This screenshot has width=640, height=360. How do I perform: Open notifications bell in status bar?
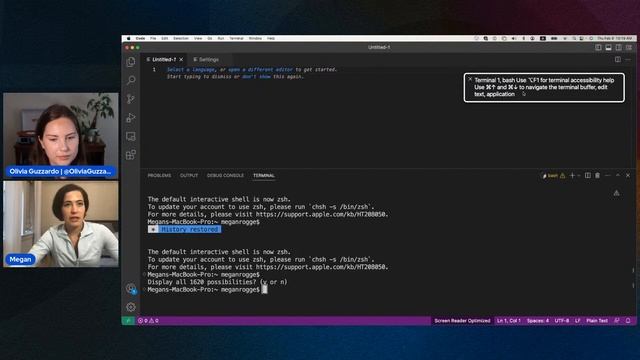[628, 321]
